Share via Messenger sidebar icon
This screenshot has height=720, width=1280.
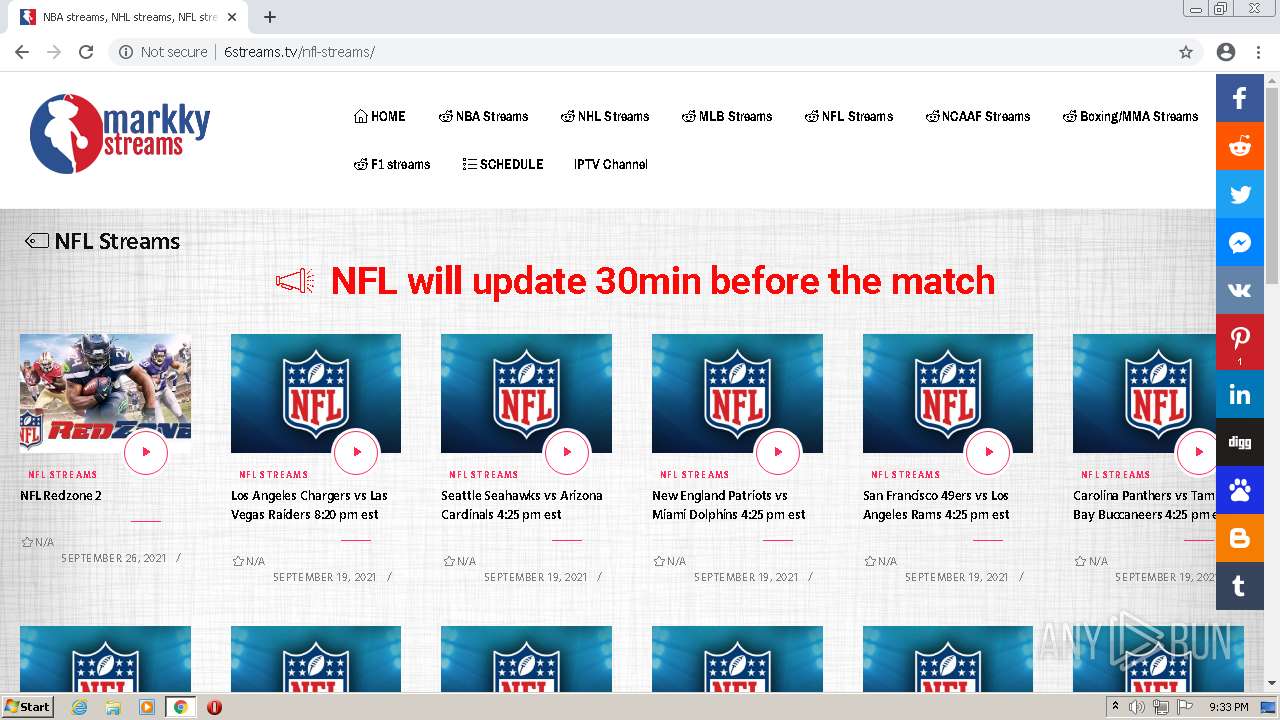(x=1240, y=242)
